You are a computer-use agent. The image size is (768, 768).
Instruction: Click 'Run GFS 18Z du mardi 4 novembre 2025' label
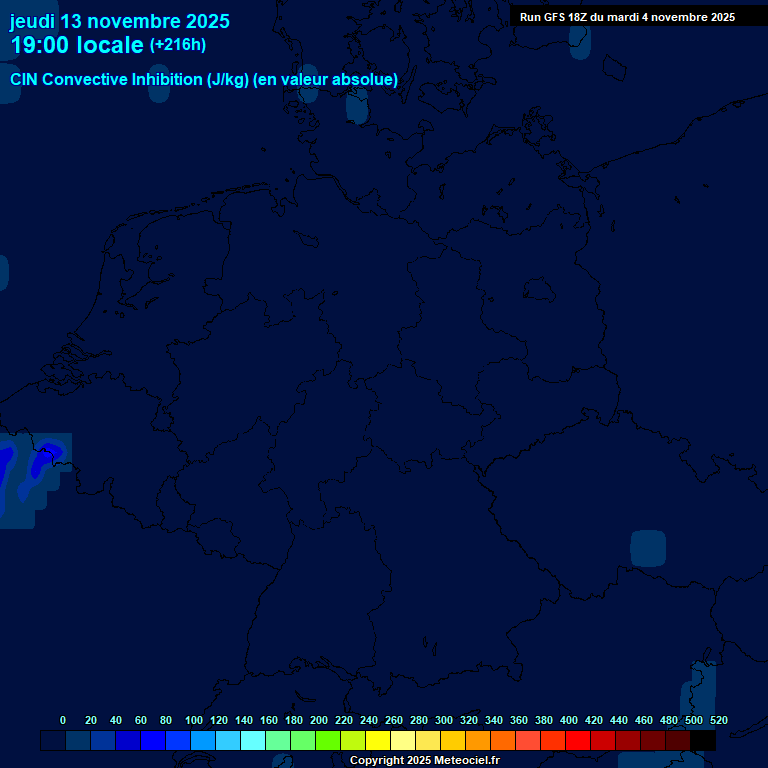[x=627, y=17]
